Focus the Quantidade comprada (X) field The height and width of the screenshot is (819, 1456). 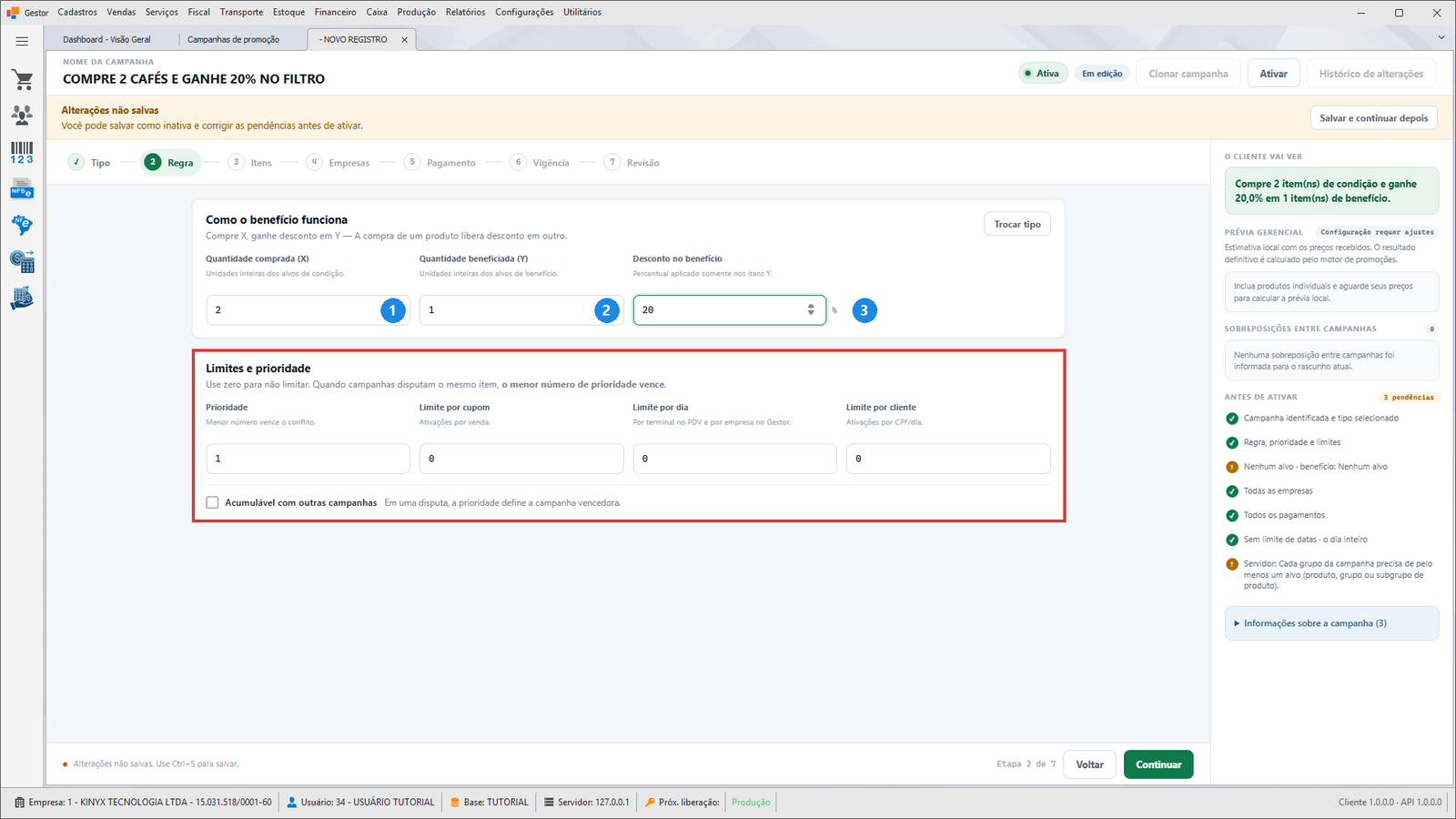308,310
